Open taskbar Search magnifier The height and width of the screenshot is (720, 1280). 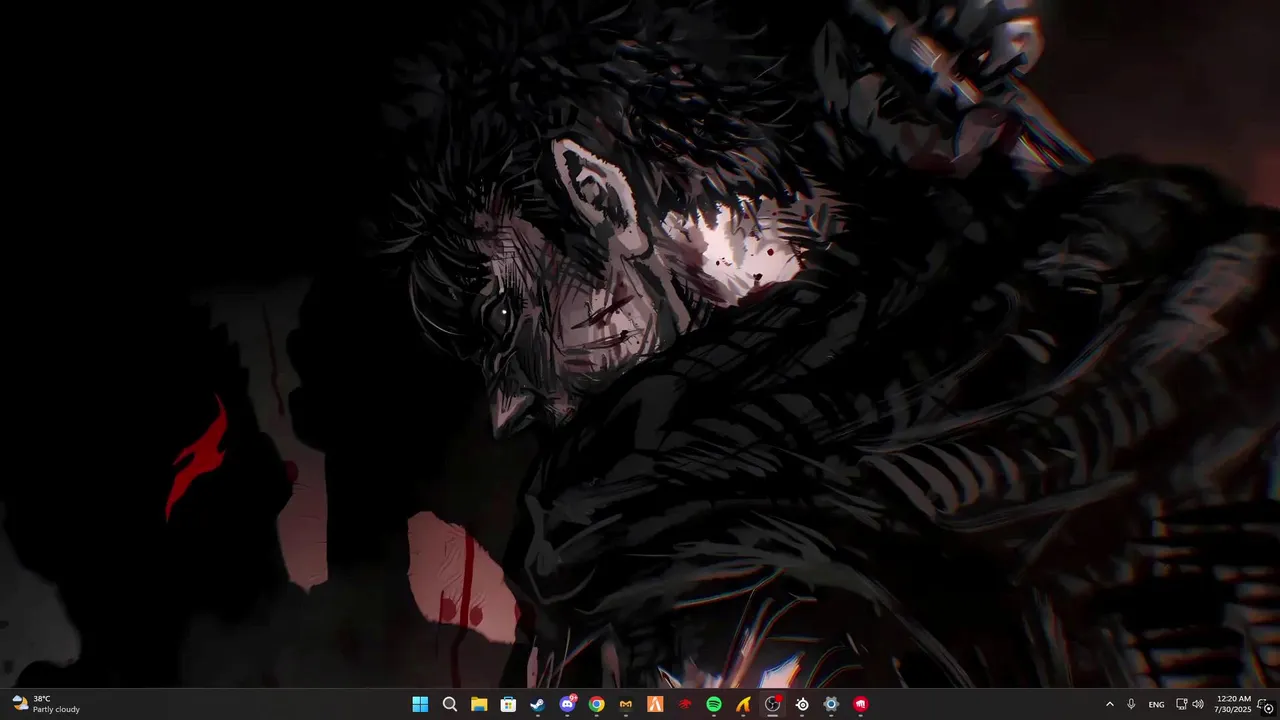point(450,704)
